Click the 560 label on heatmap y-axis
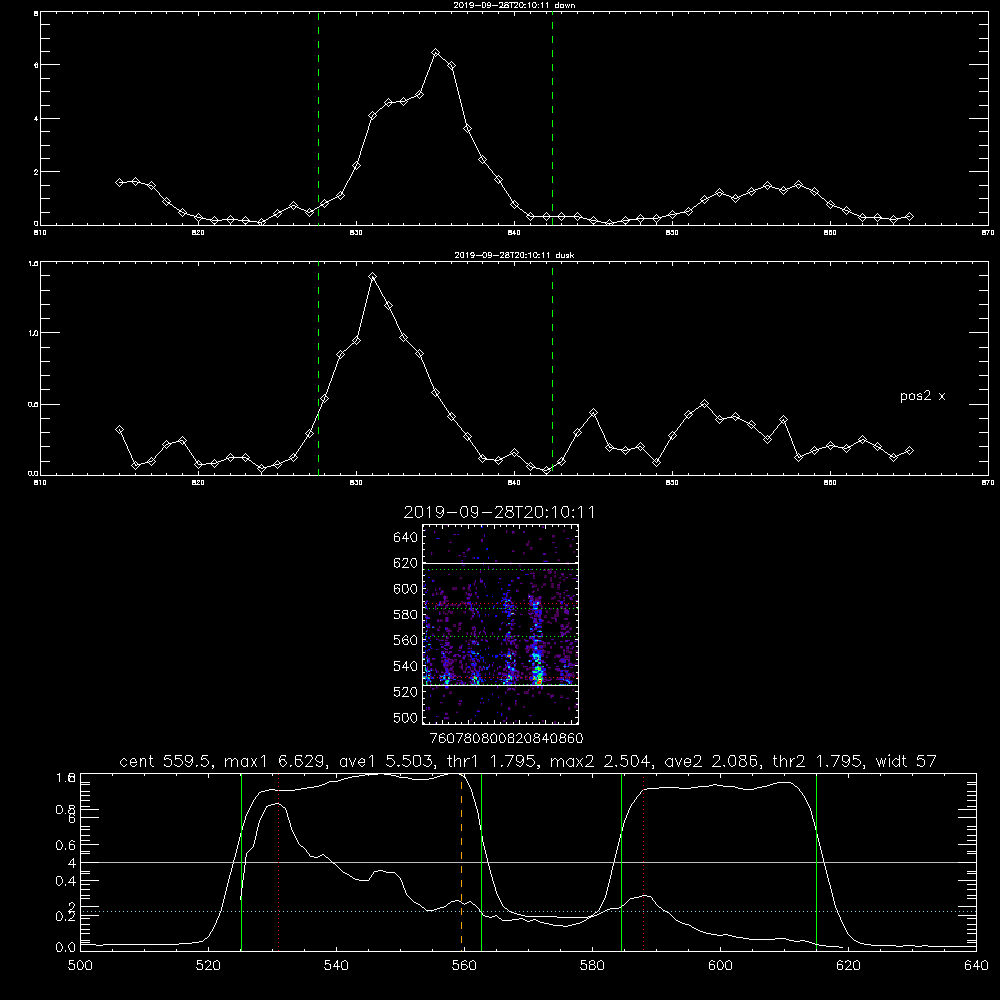1000x1000 pixels. pyautogui.click(x=406, y=640)
